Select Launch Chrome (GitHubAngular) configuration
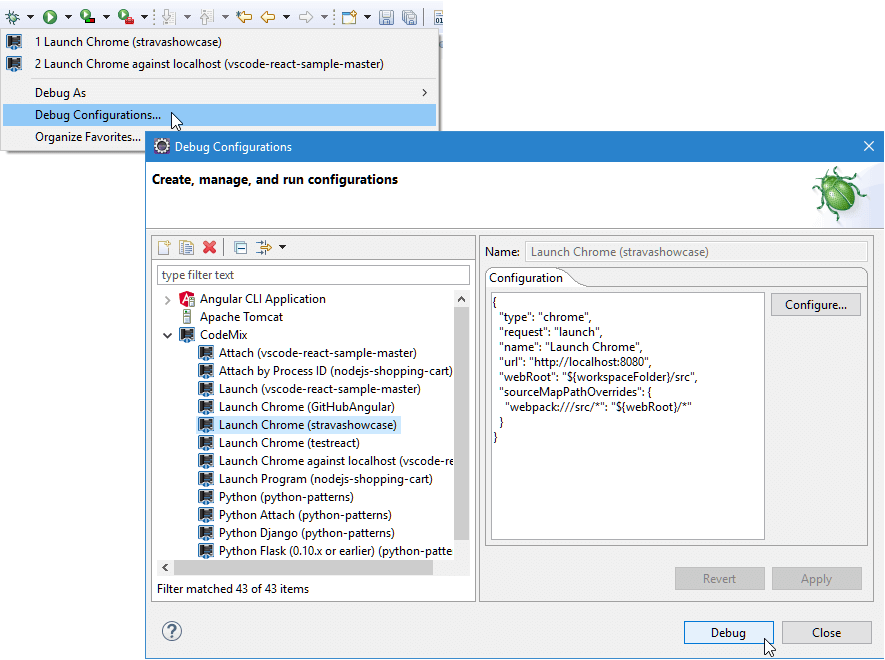The height and width of the screenshot is (660, 885). point(306,407)
